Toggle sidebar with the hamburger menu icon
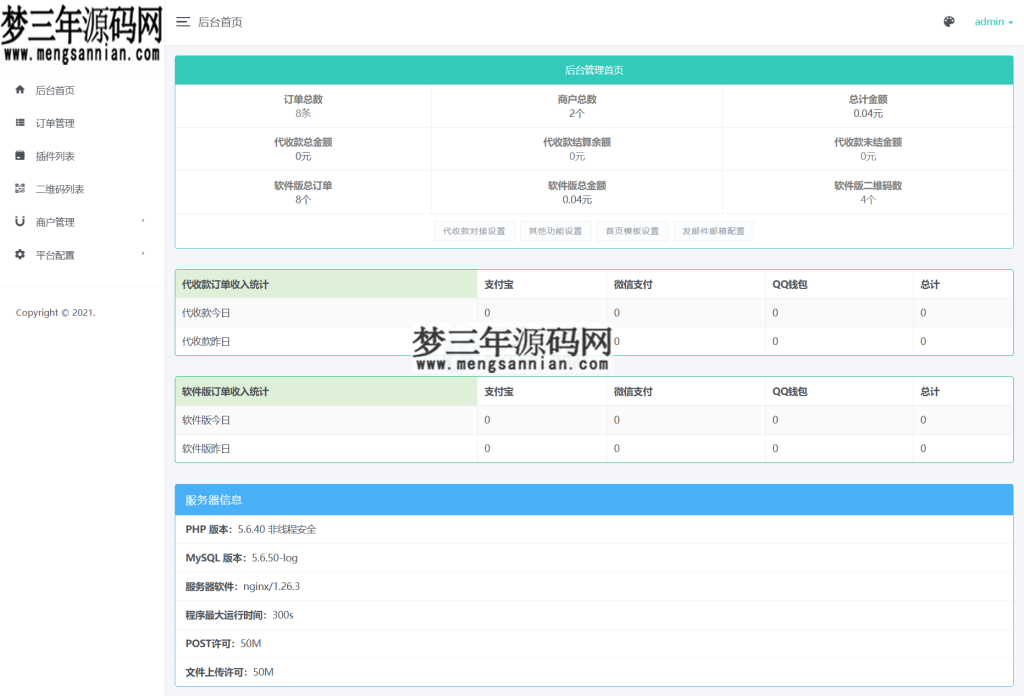This screenshot has width=1024, height=696. (x=183, y=22)
